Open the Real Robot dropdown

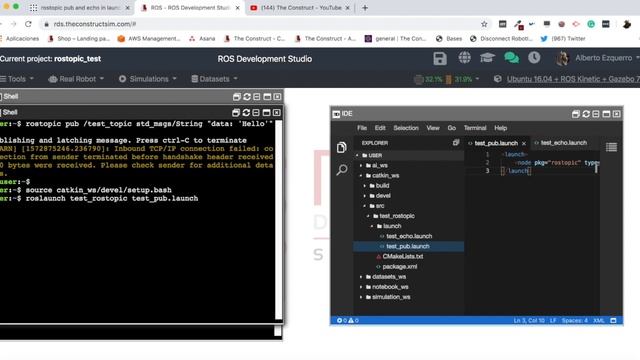[x=76, y=79]
